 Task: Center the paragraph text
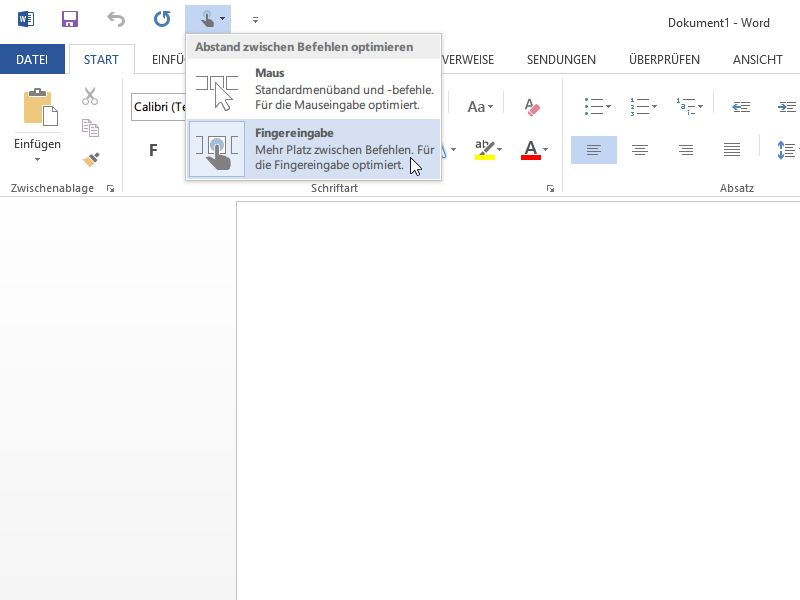(640, 150)
